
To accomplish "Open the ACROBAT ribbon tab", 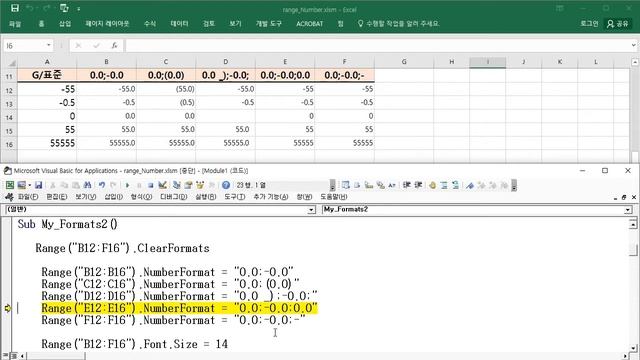I will click(309, 24).
